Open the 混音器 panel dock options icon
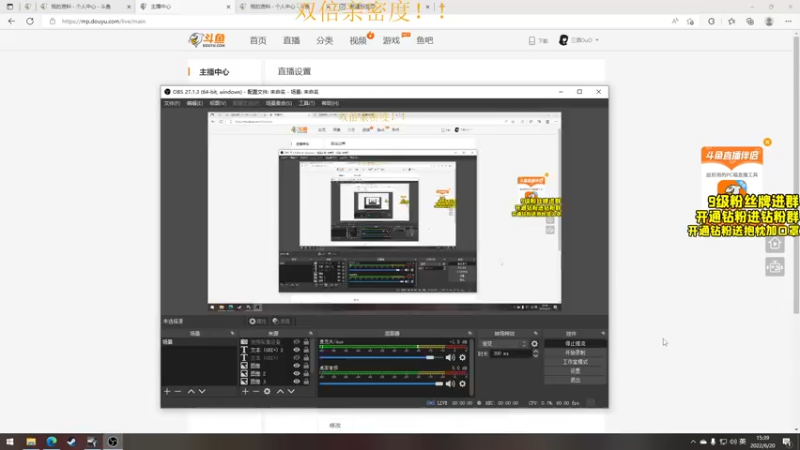Viewport: 800px width, 450px height. pos(470,333)
